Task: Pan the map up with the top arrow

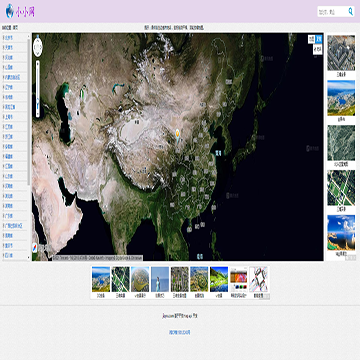Action: (x=38, y=42)
